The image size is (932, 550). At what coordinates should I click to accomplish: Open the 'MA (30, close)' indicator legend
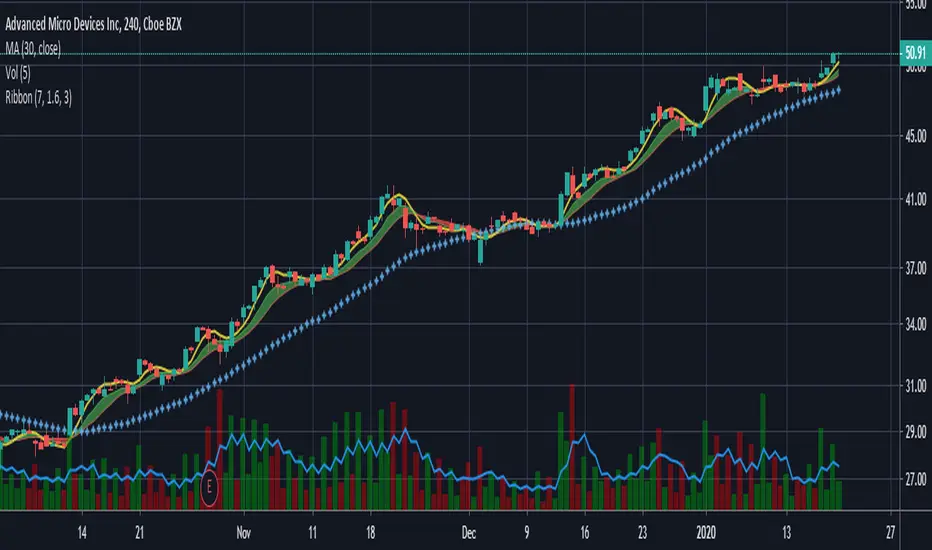33,49
